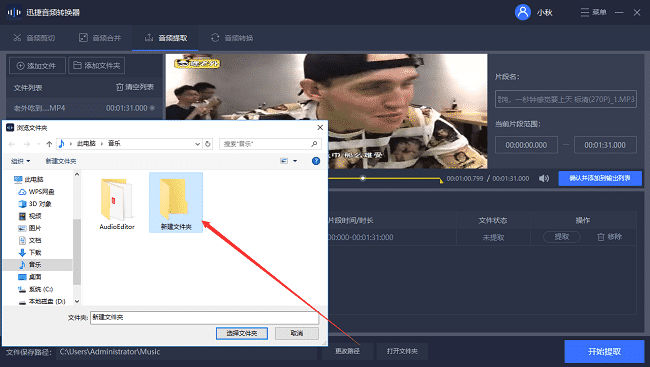650x367 pixels.
Task: Open help via the blue question icon
Action: click(x=316, y=161)
